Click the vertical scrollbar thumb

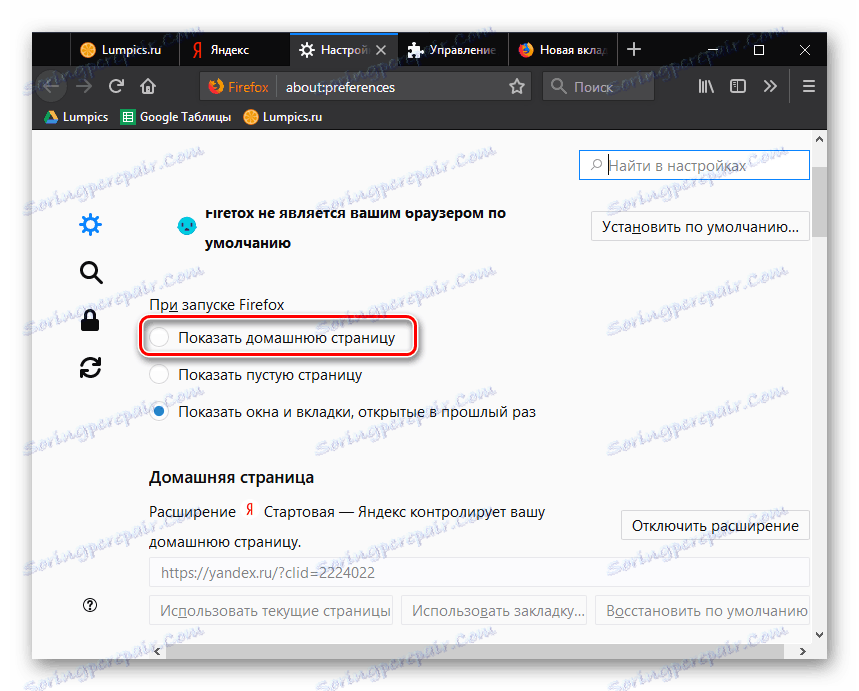[819, 202]
